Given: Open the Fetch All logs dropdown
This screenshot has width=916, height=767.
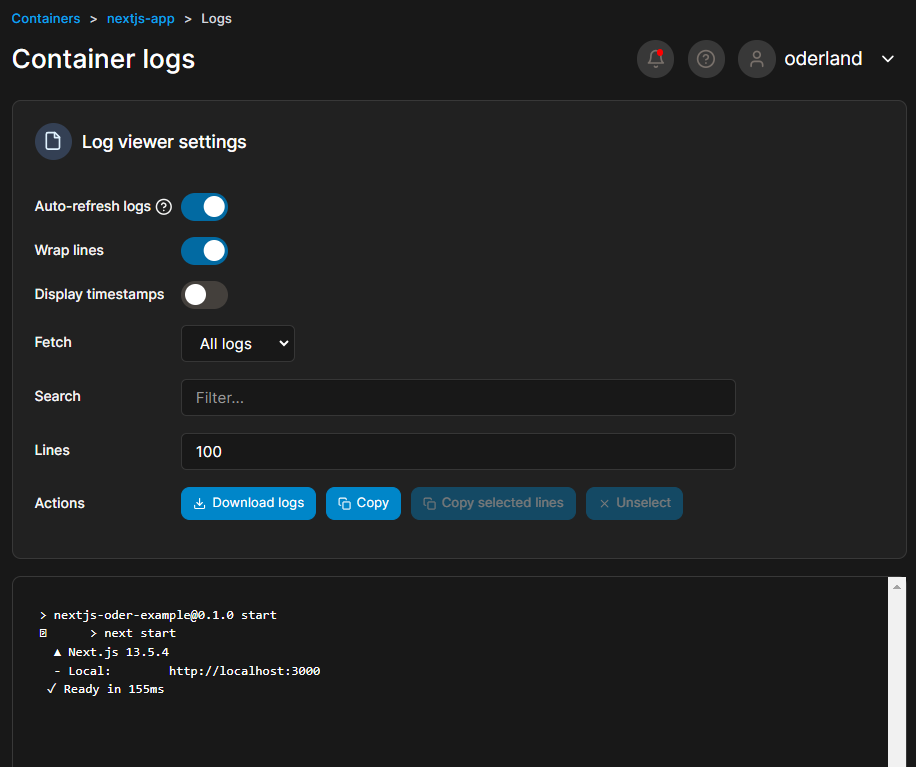Looking at the screenshot, I should pyautogui.click(x=238, y=343).
